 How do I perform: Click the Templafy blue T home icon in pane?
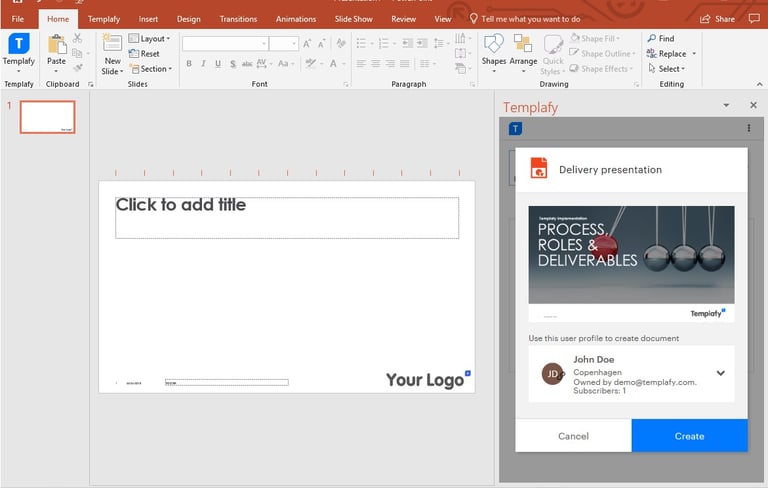(515, 129)
